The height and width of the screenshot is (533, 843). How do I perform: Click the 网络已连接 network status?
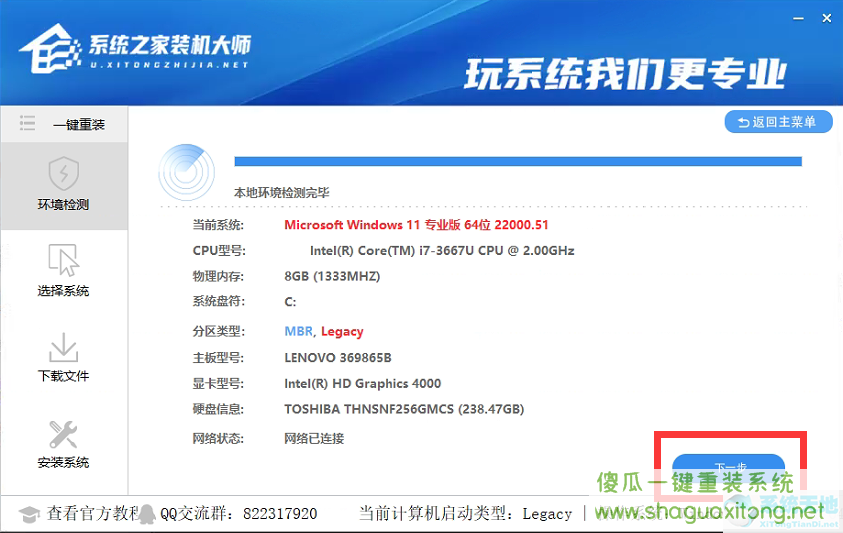[314, 438]
